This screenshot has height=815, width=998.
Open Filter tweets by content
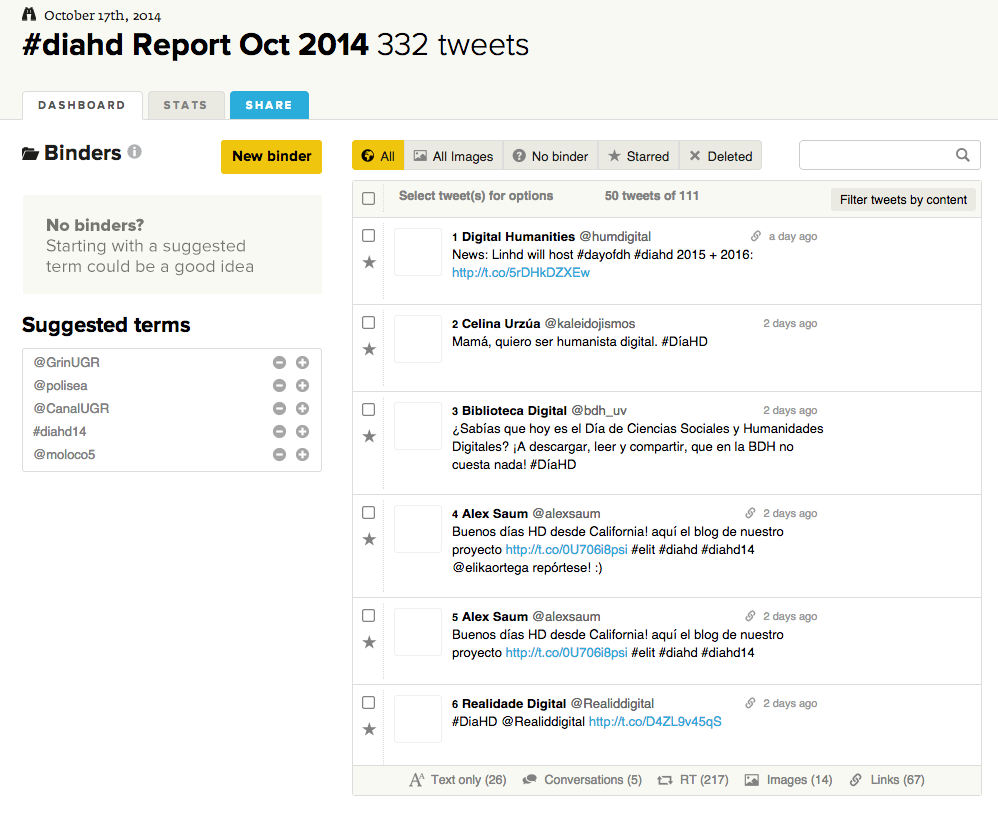903,199
